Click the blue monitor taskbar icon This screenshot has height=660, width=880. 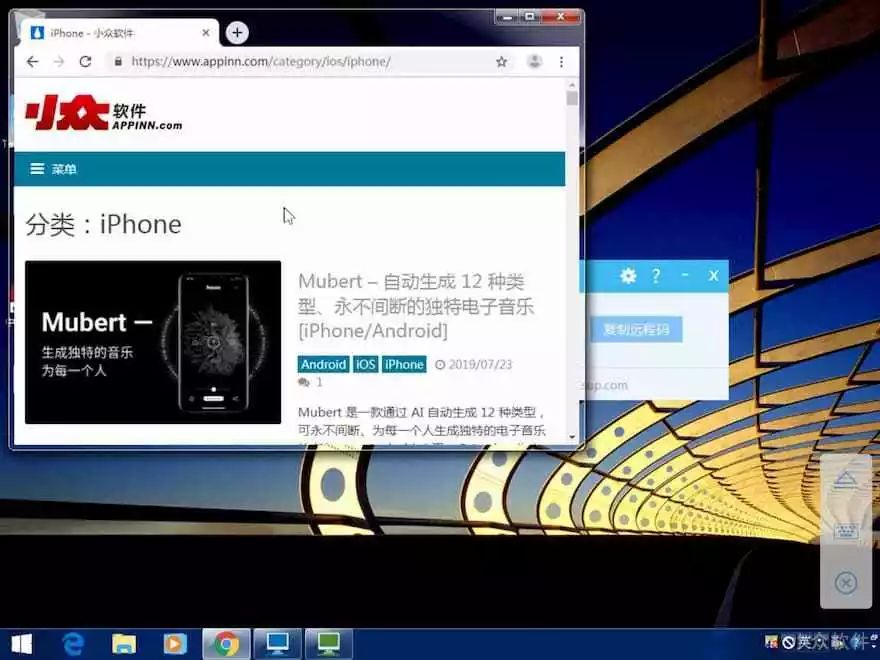(277, 644)
